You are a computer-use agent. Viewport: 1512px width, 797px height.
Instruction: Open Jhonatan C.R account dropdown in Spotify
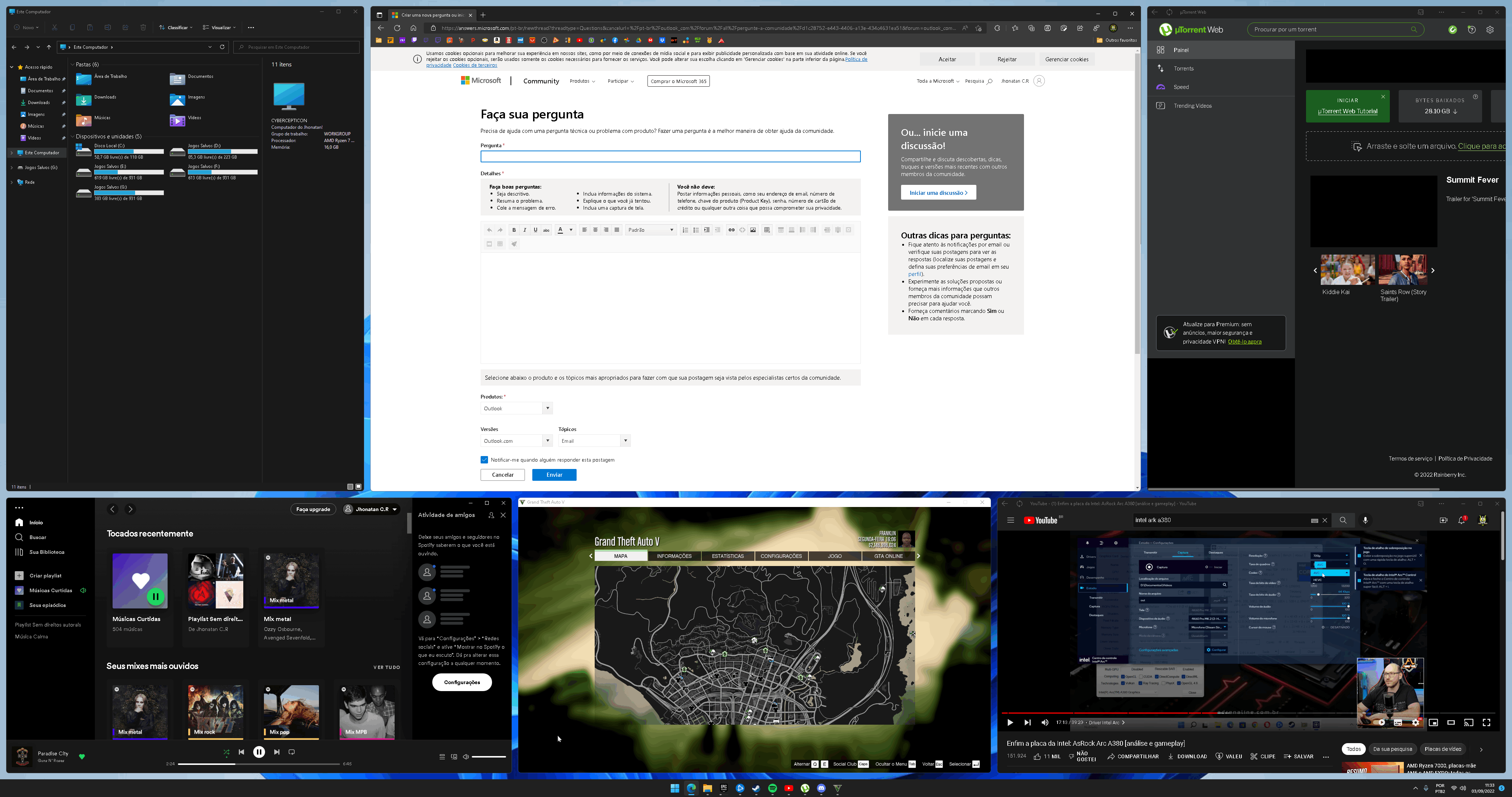pos(371,509)
